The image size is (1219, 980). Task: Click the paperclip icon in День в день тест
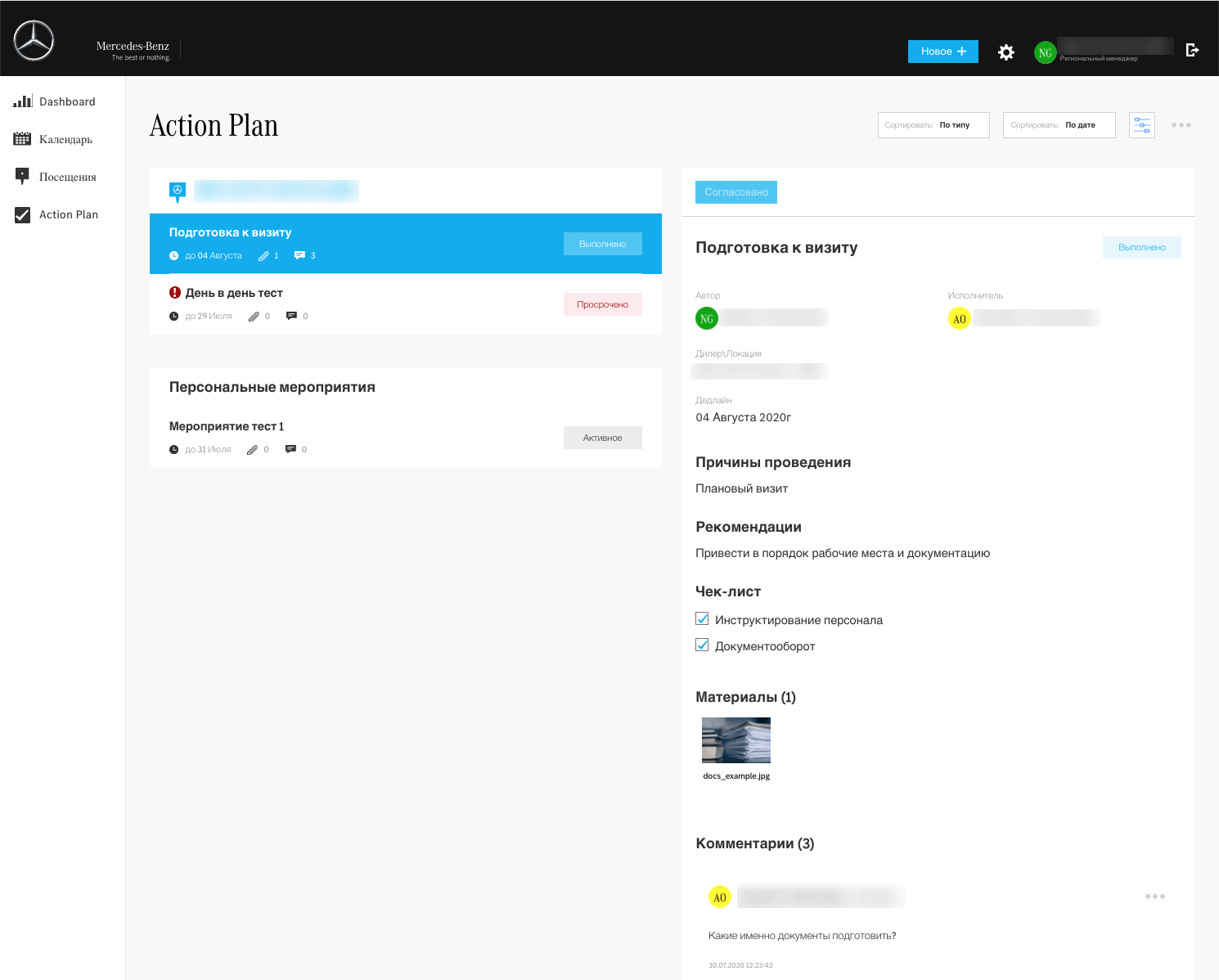[x=254, y=317]
